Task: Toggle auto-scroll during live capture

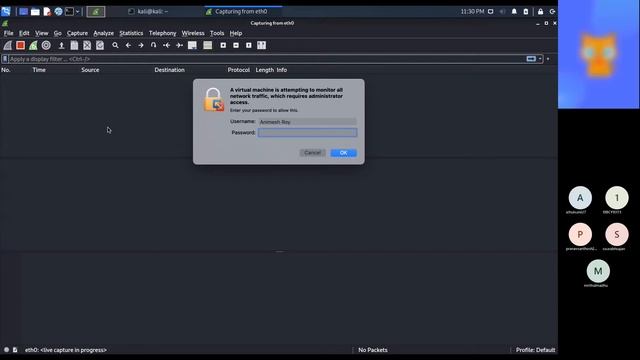Action: 192,45
